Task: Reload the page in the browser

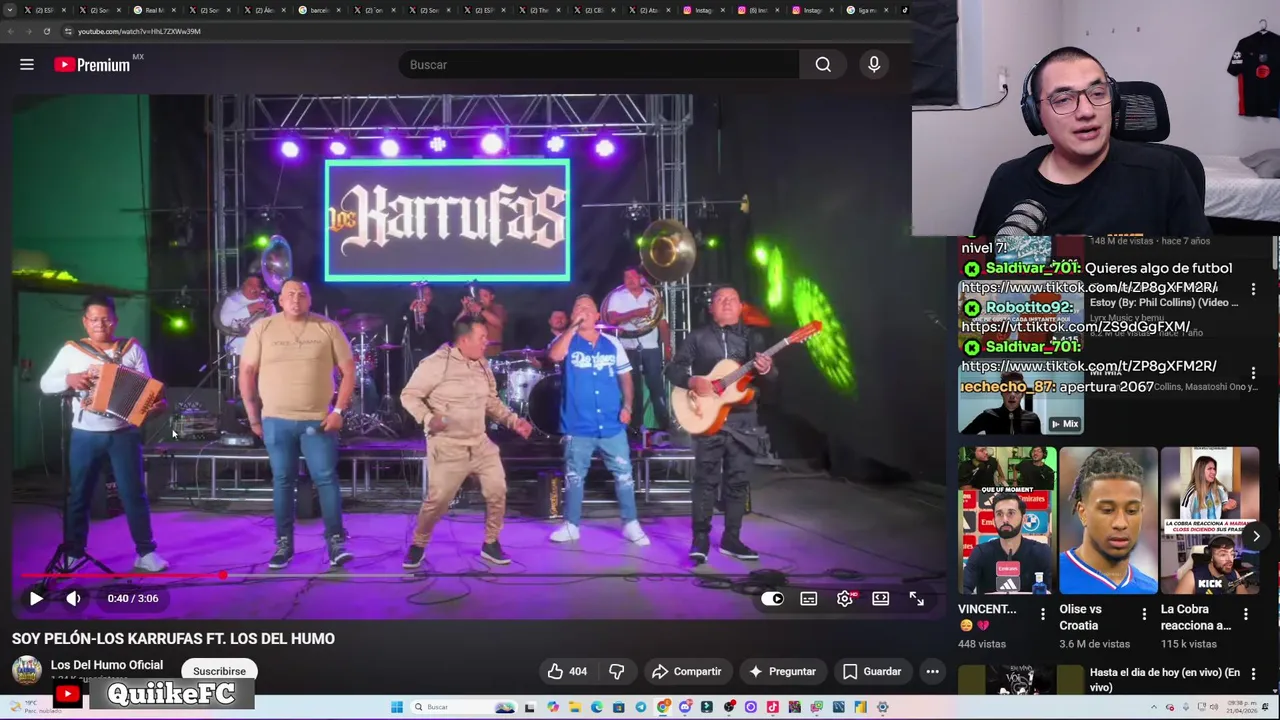Action: (x=46, y=31)
